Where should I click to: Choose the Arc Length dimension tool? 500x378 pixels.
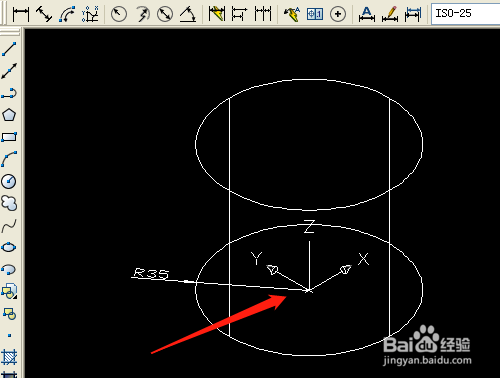67,14
